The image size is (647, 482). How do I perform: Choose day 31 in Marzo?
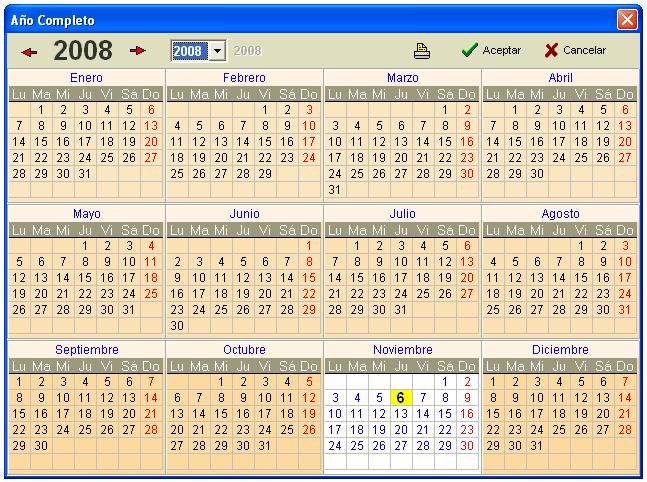pos(335,190)
